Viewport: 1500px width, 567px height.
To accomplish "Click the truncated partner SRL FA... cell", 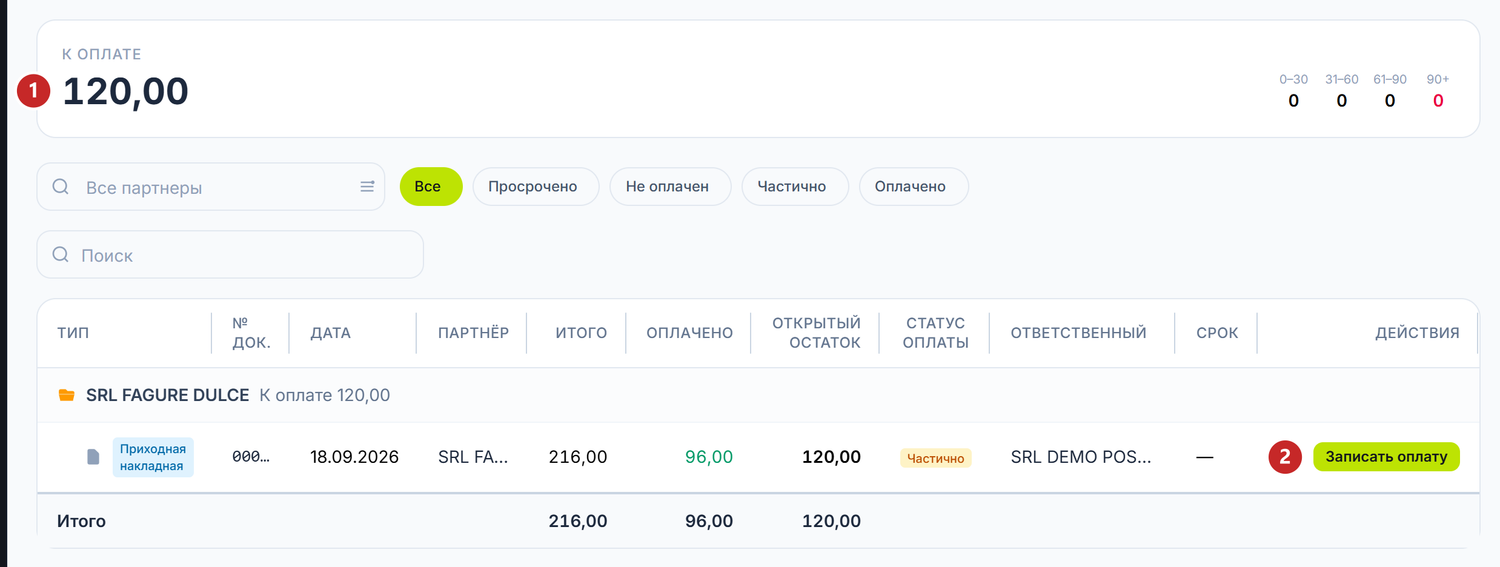I will click(473, 457).
